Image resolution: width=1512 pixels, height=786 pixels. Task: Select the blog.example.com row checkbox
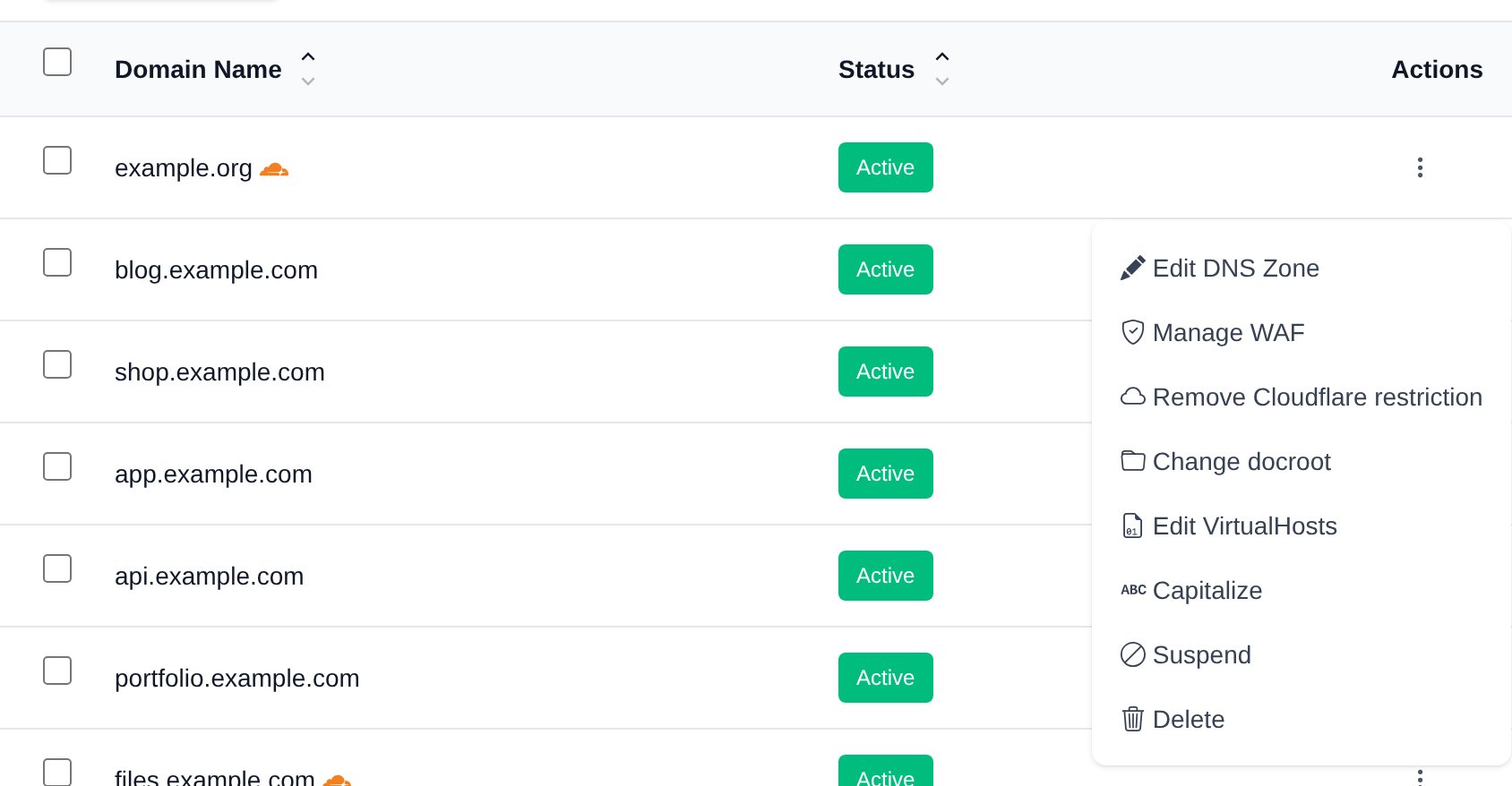click(x=57, y=262)
